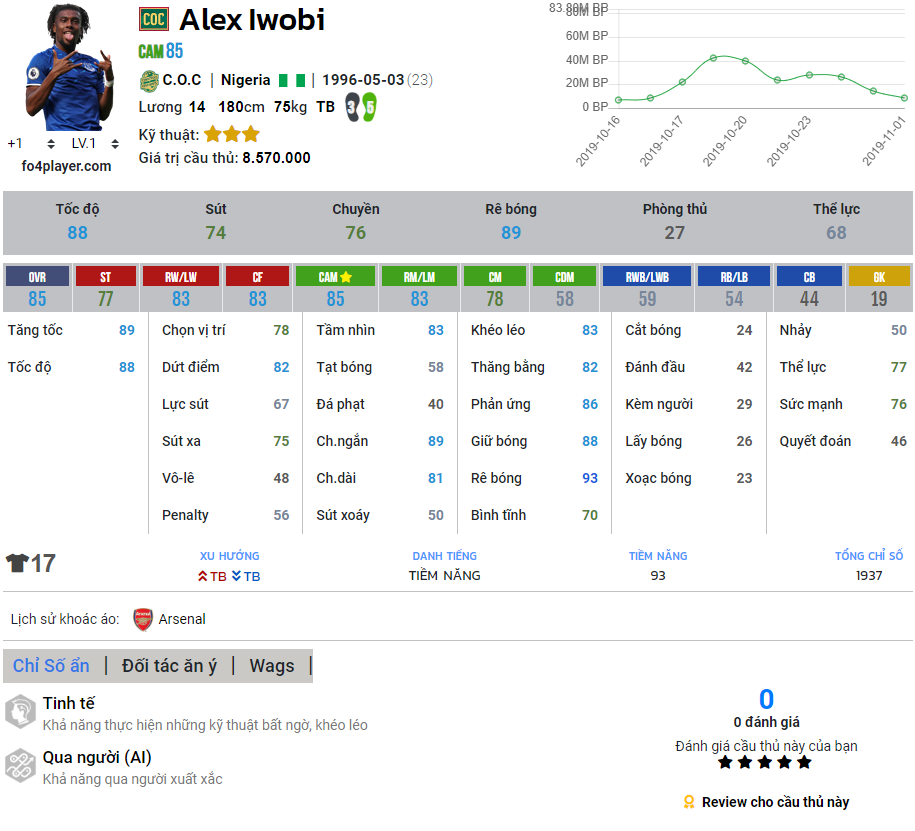Click the dark weak foot icon
915x831 pixels.
click(x=352, y=107)
